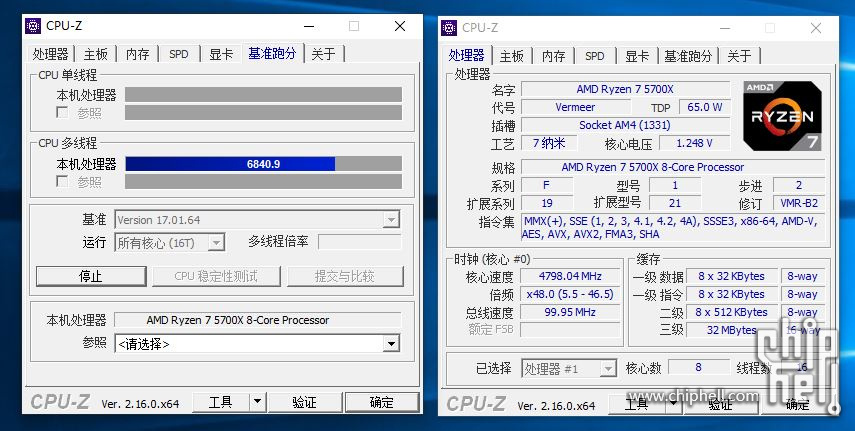Toggle the 参照 checkbox under CPU 单线程
The image size is (855, 431).
63,112
